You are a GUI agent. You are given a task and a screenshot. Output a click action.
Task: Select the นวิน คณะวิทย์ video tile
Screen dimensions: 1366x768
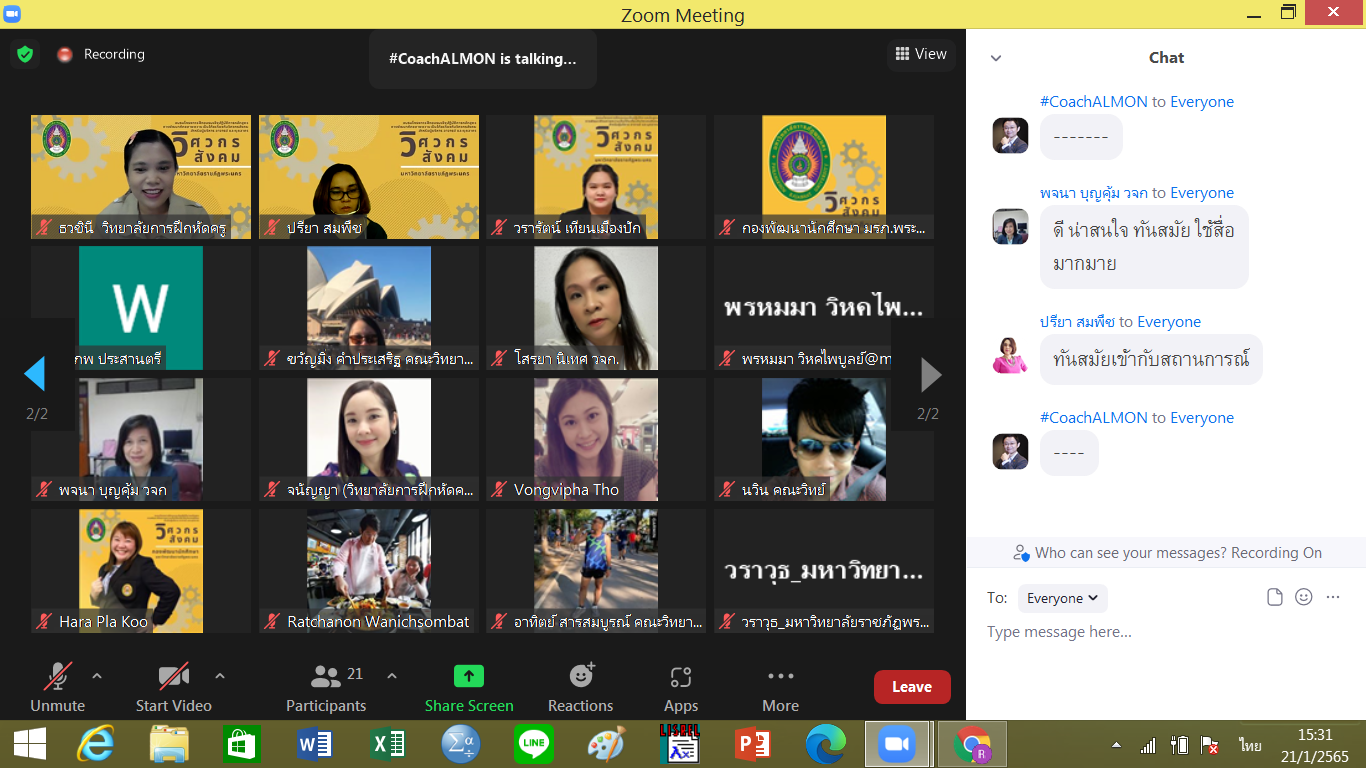(x=824, y=439)
